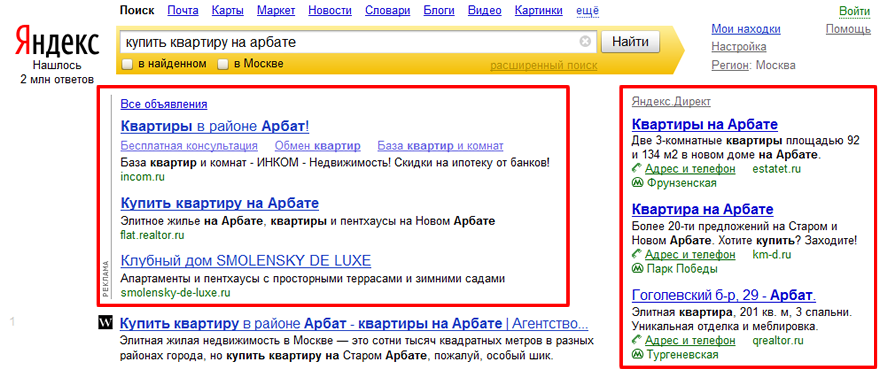880x370 pixels.
Task: Open the 'Мои находки' link
Action: tap(746, 29)
